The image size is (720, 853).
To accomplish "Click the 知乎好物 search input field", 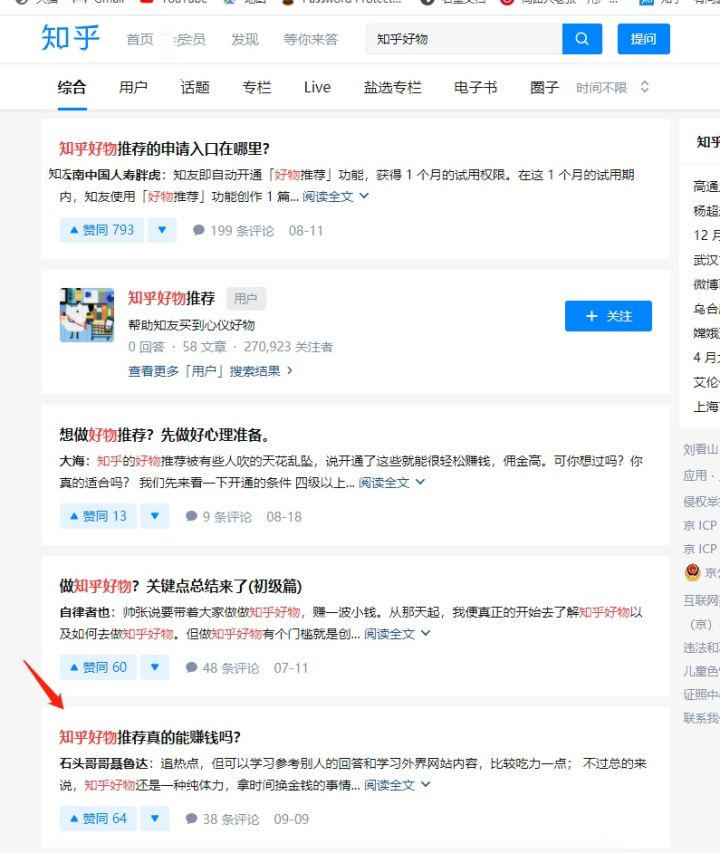I will [464, 39].
